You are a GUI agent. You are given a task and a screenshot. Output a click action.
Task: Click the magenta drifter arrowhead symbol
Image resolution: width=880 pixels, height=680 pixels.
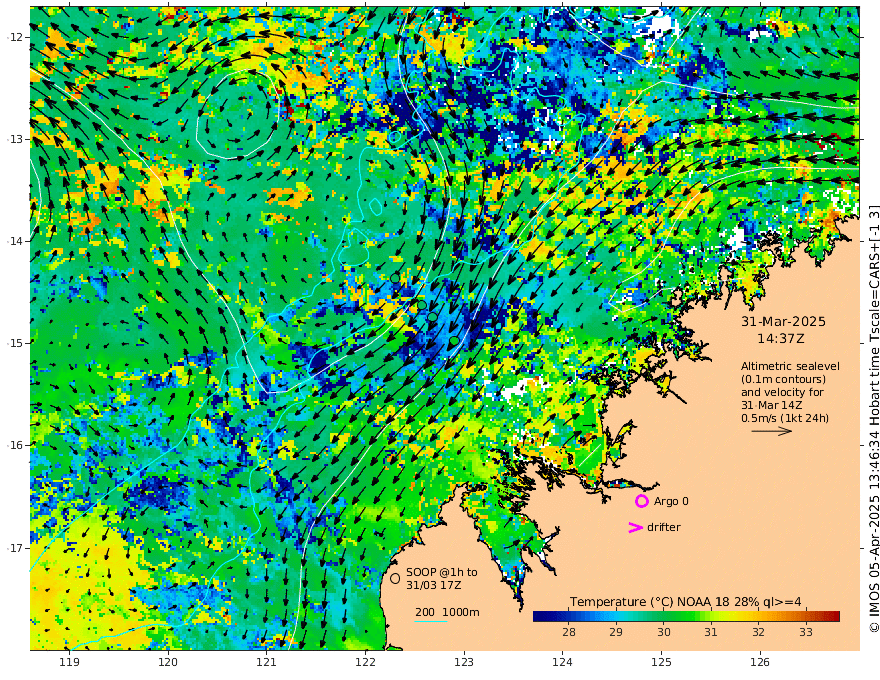pos(635,527)
